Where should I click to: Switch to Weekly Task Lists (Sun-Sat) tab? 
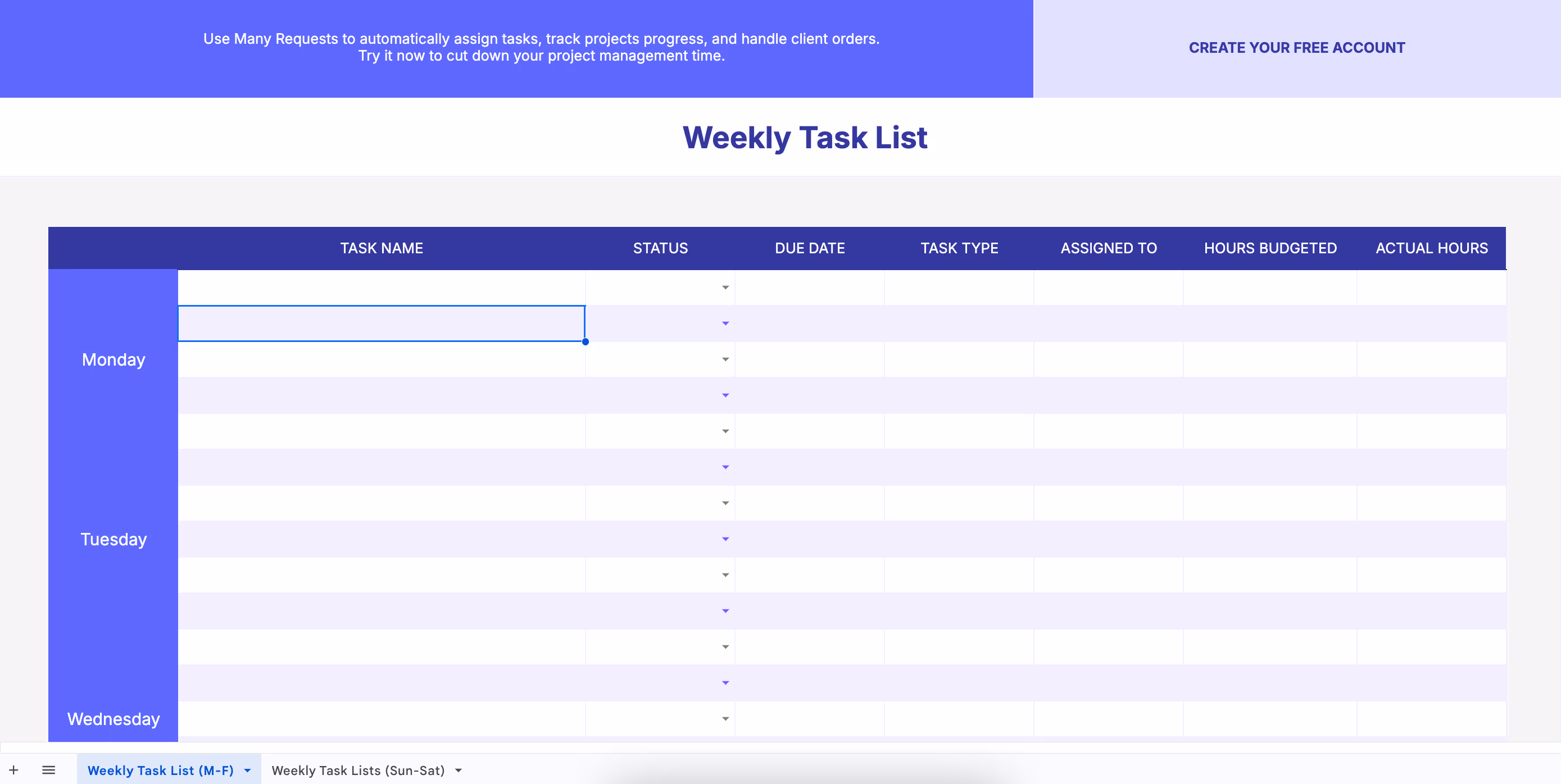[x=358, y=771]
